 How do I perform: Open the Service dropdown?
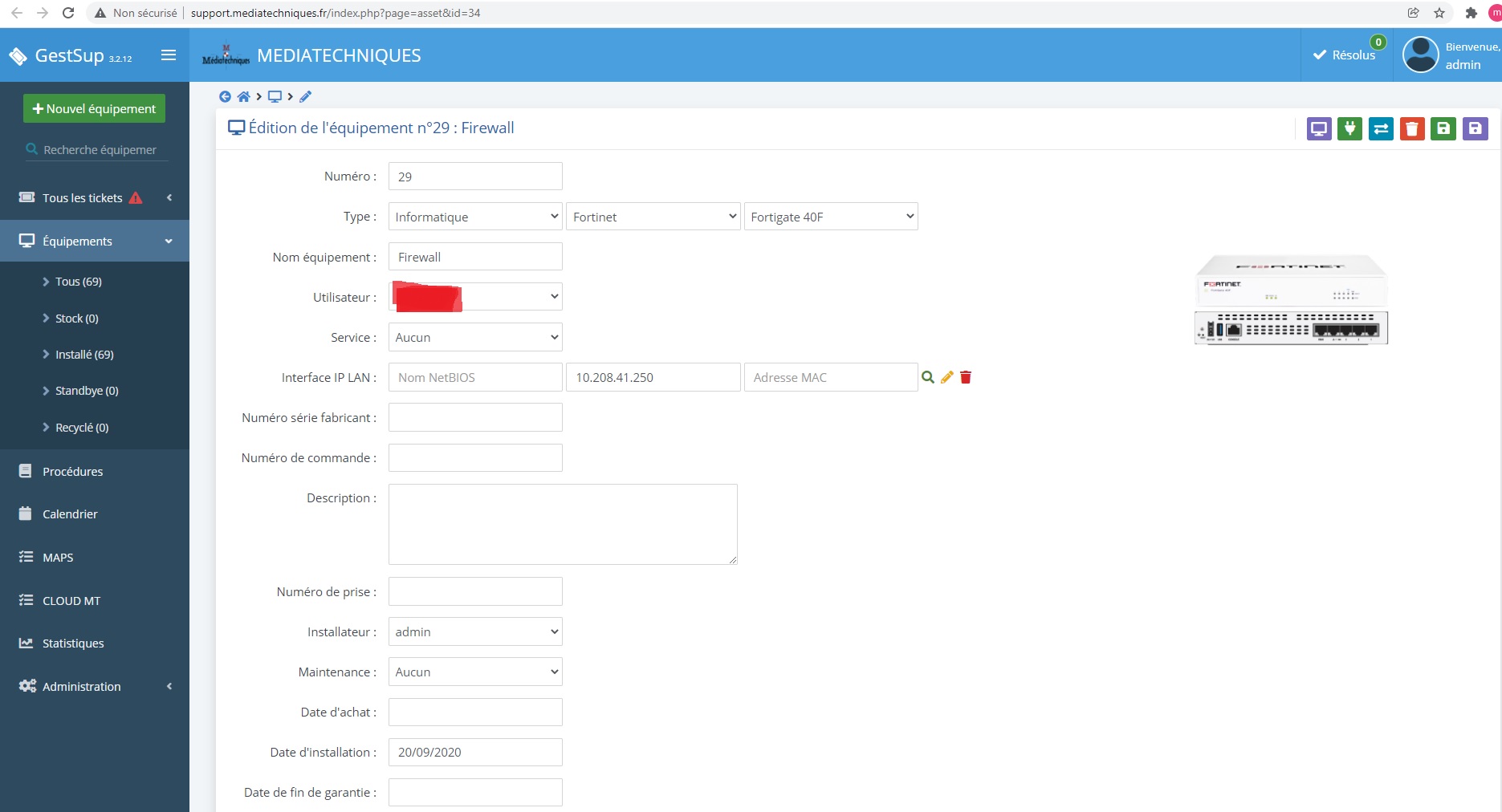[475, 337]
